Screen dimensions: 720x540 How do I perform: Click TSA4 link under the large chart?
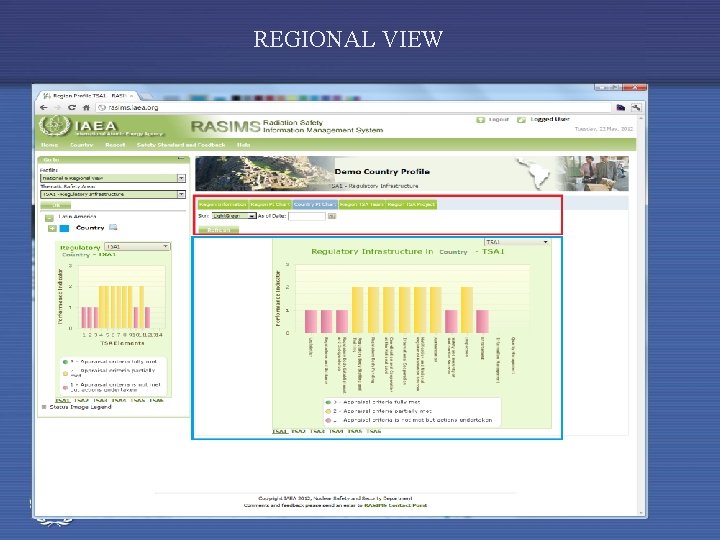coord(336,431)
